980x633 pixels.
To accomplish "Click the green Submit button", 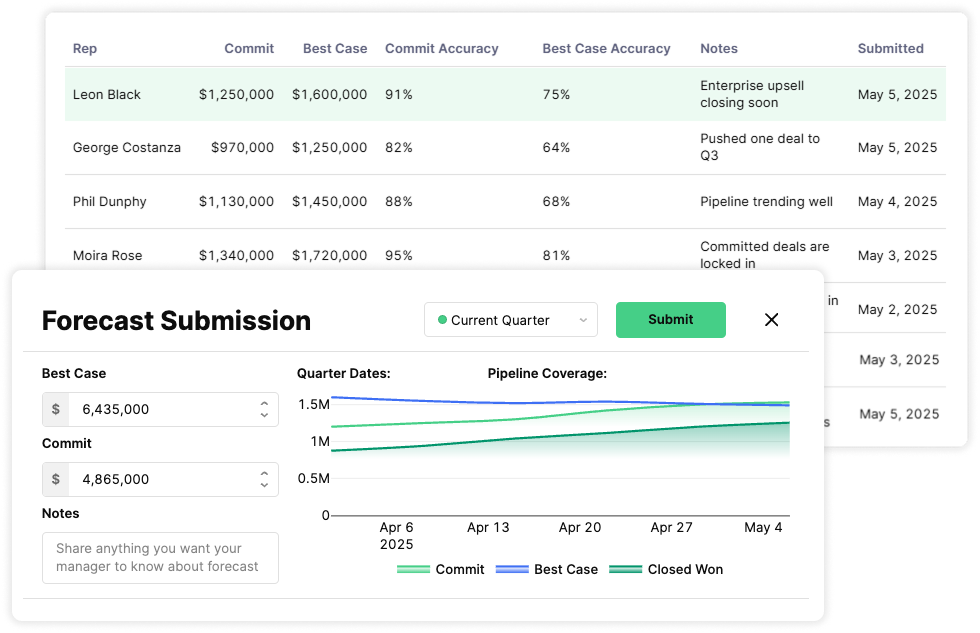I will click(670, 320).
